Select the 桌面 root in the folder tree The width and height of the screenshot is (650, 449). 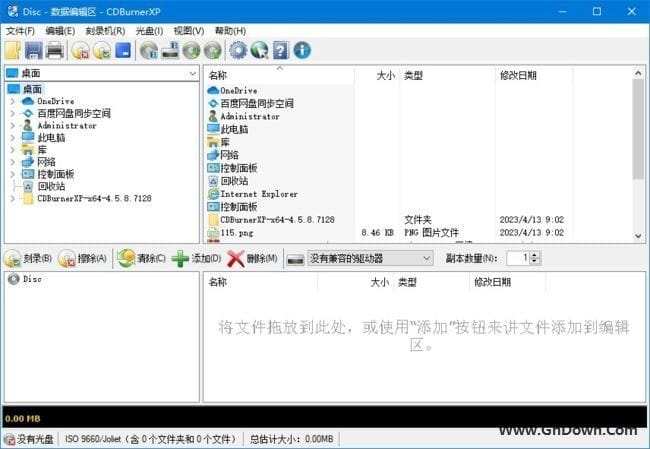[32, 89]
